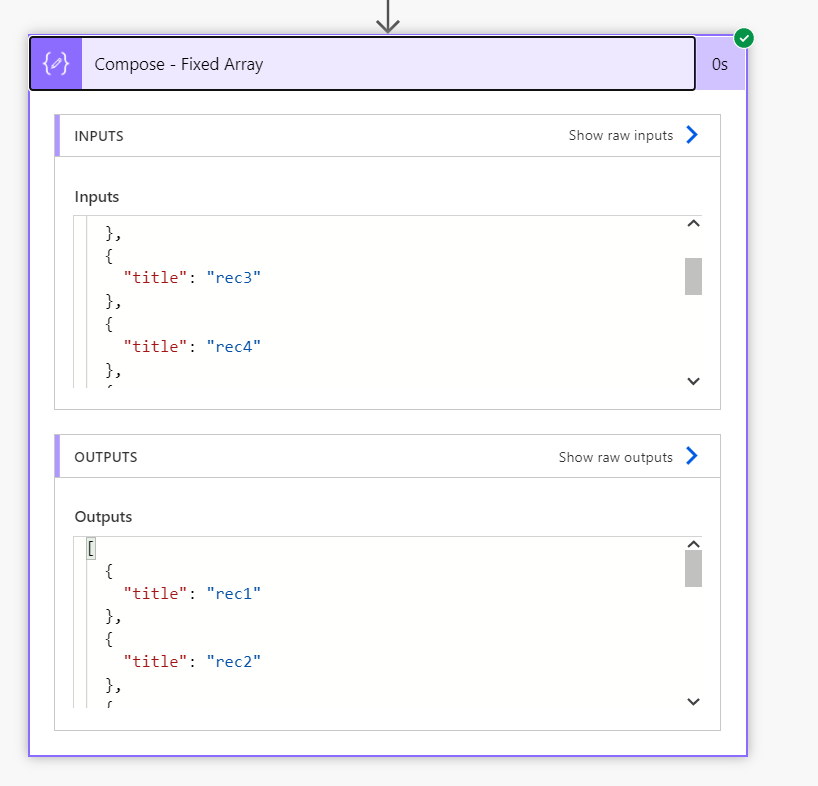This screenshot has height=786, width=818.
Task: Click the Outputs box scrollbar thumb
Action: [693, 569]
